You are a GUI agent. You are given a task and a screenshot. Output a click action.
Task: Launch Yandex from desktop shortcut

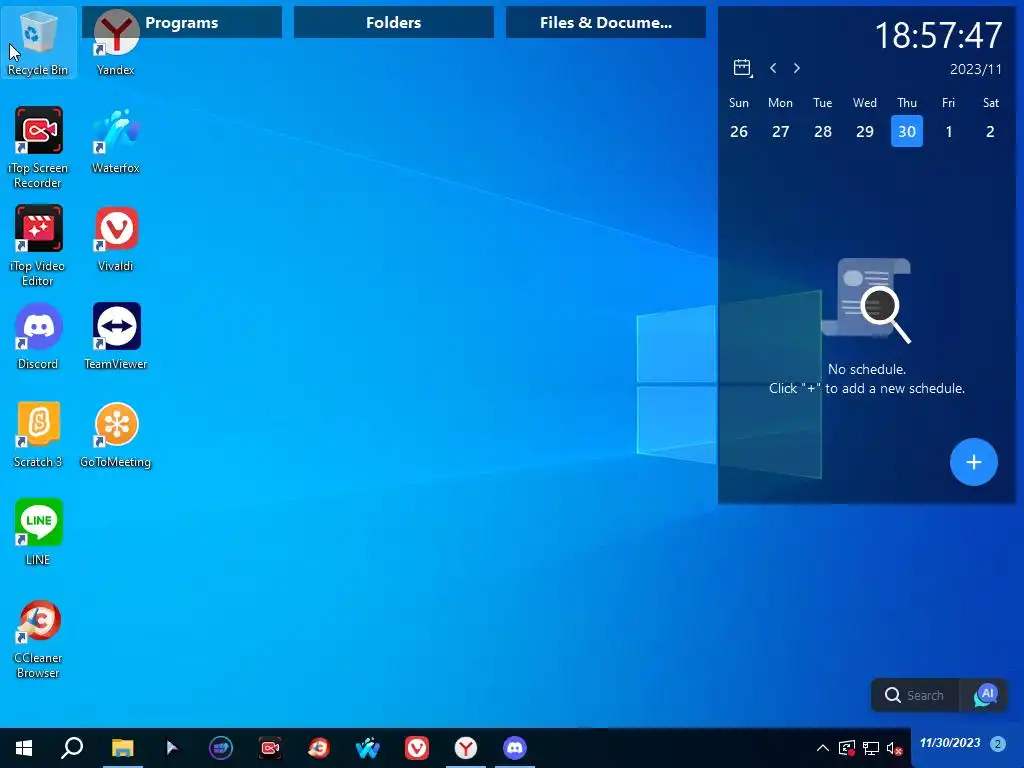tap(116, 42)
